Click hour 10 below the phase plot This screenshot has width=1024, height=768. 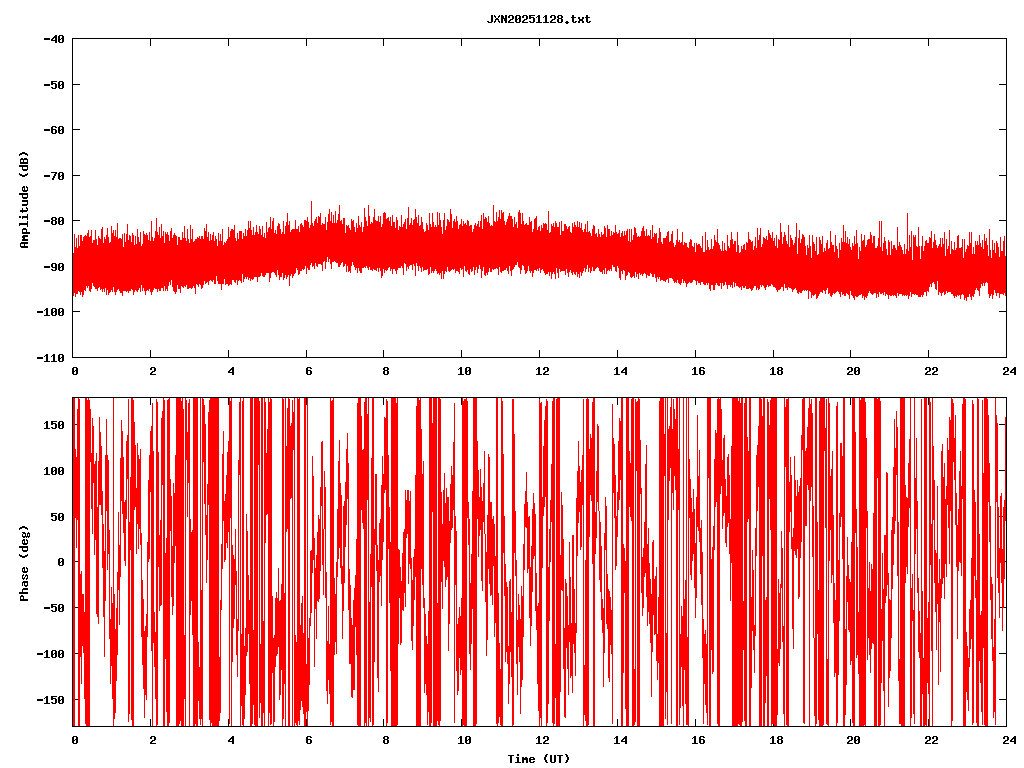coord(462,740)
